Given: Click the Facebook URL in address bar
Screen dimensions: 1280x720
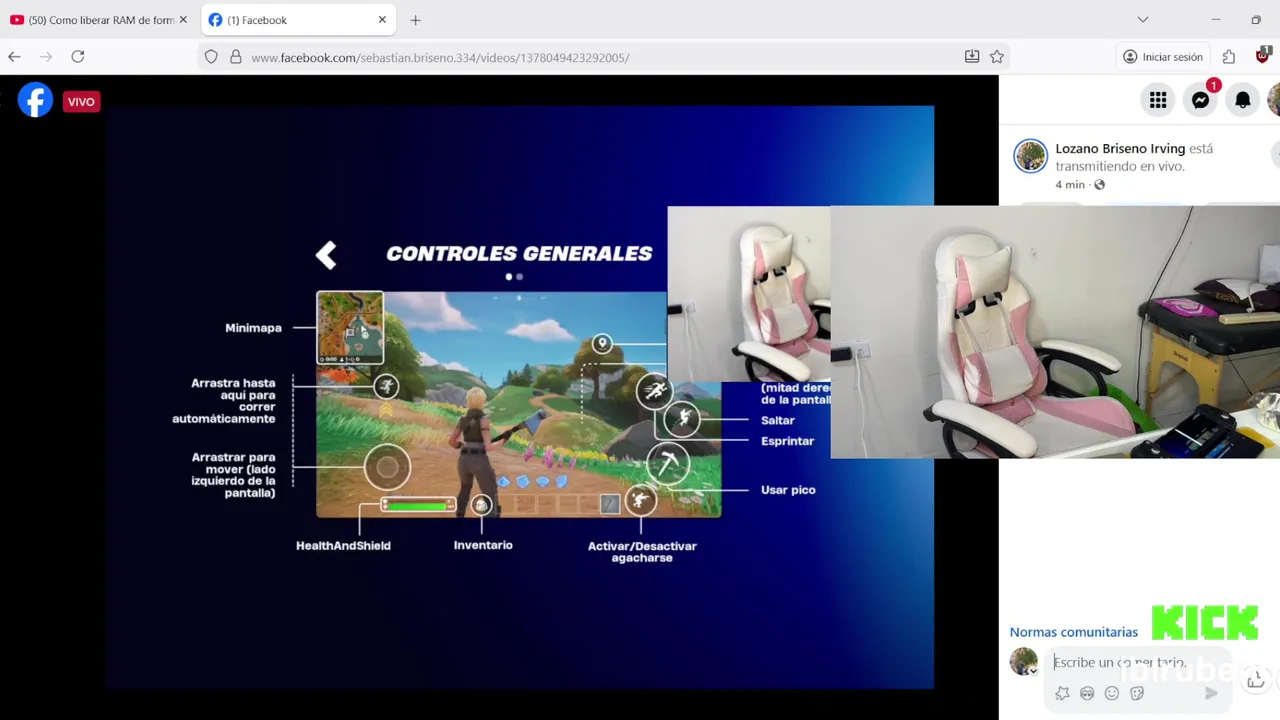Looking at the screenshot, I should tap(440, 58).
